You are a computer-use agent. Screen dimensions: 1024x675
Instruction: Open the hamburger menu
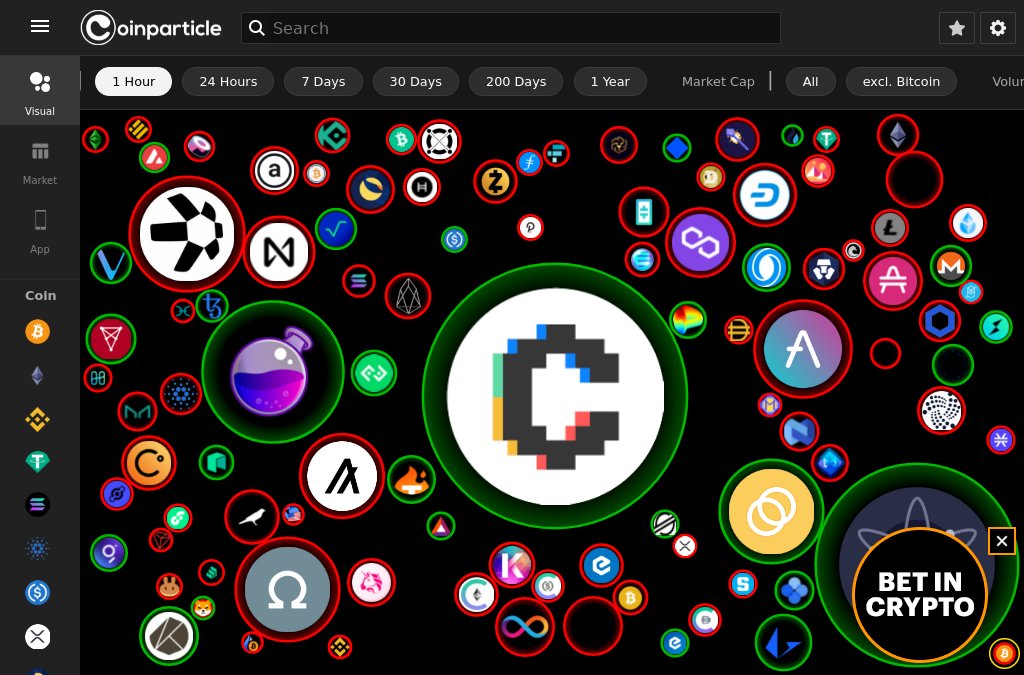tap(40, 26)
